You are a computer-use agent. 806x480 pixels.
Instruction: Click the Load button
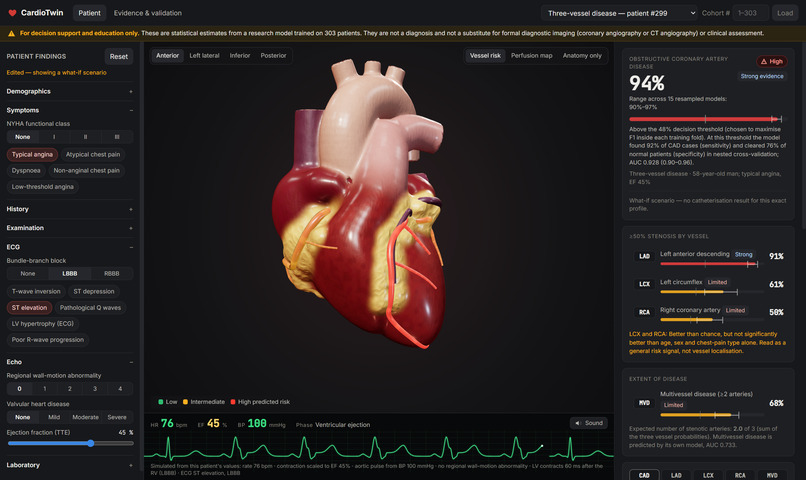784,13
